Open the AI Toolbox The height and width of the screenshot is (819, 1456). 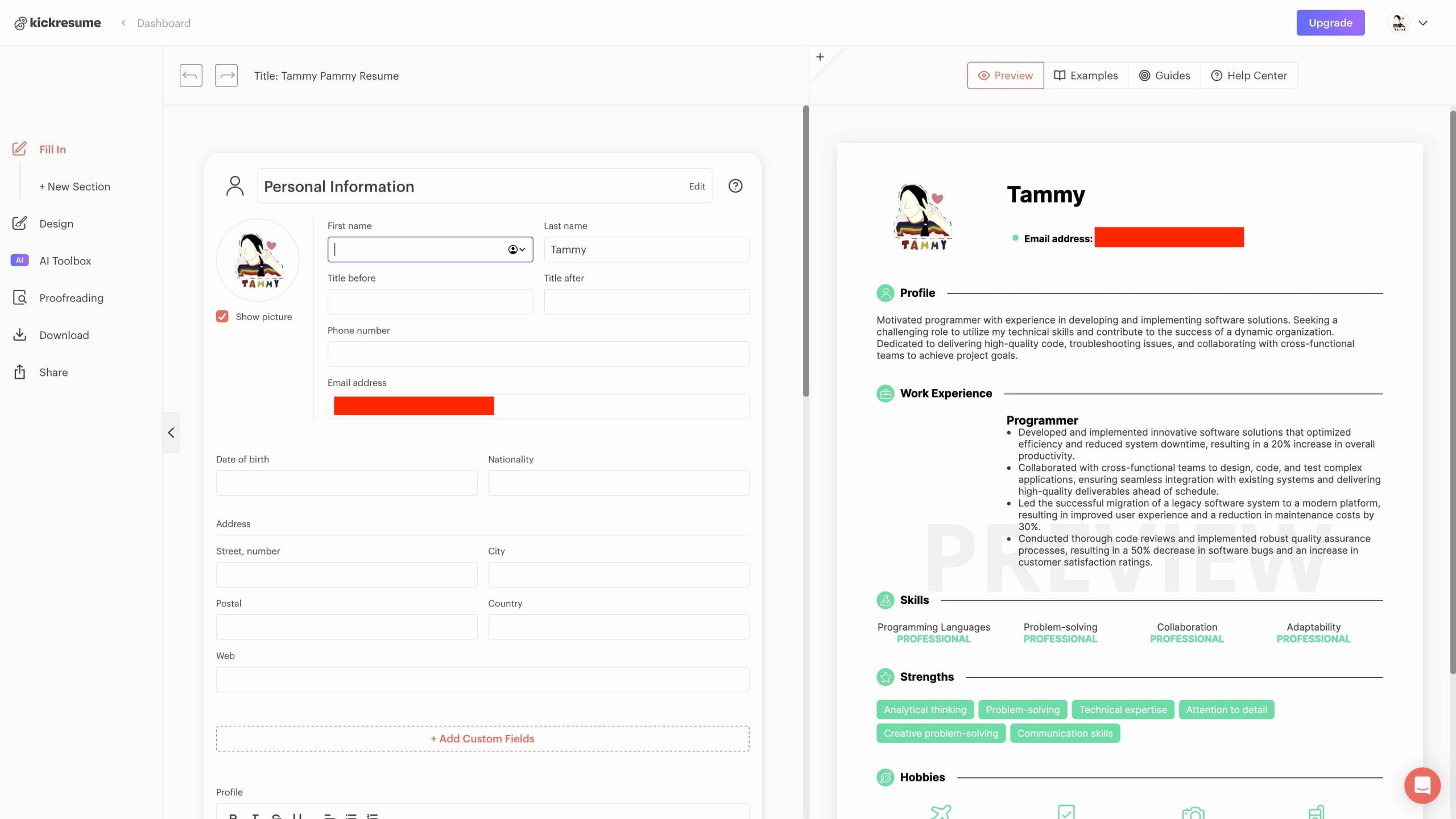pos(65,261)
